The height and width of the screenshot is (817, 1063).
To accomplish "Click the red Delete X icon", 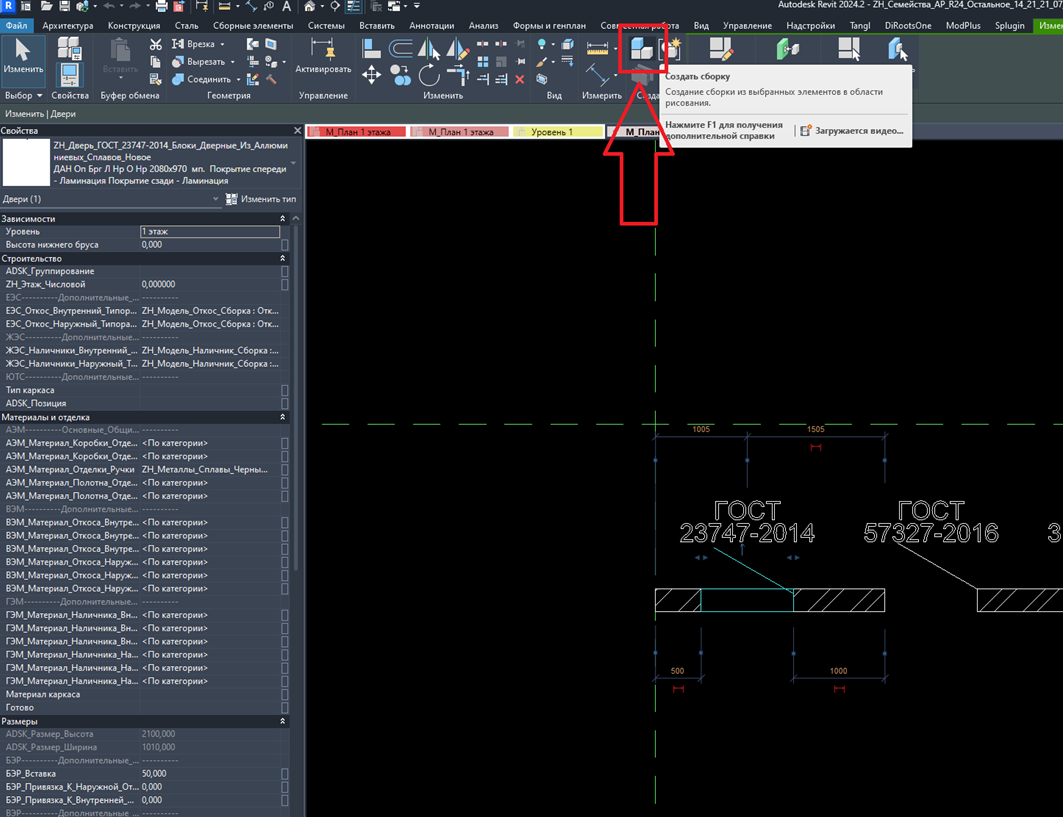I will coord(519,79).
